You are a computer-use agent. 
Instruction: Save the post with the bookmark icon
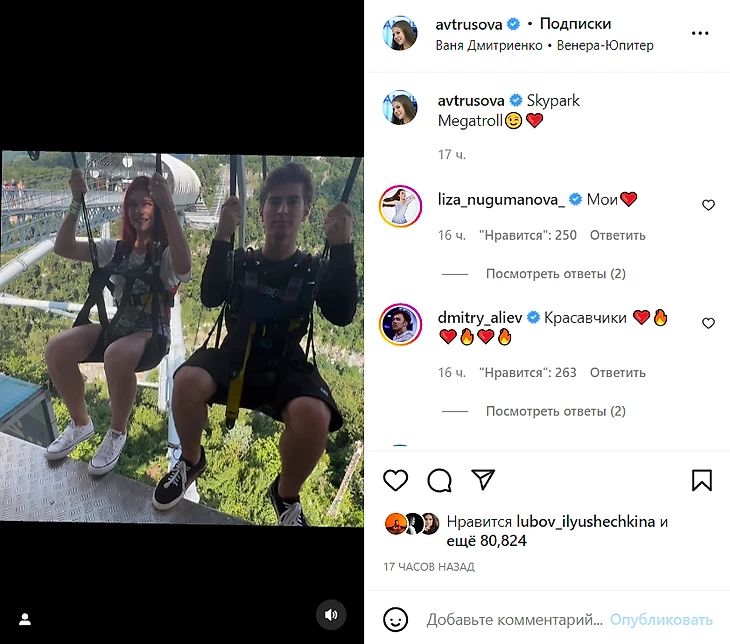tap(702, 480)
